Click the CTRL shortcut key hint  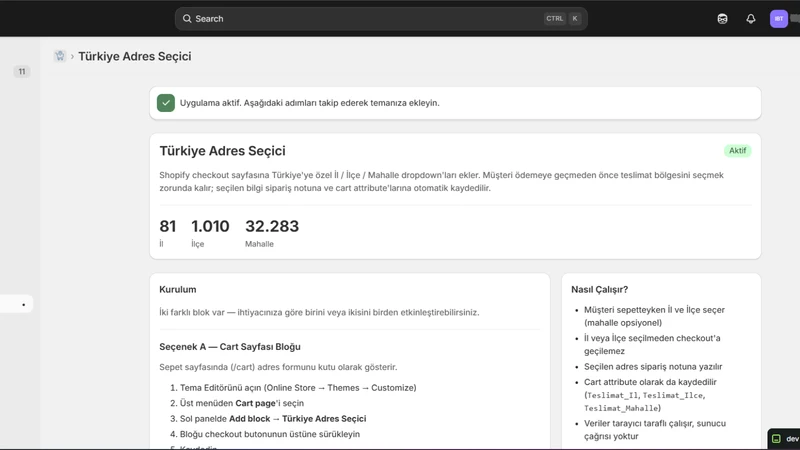555,19
